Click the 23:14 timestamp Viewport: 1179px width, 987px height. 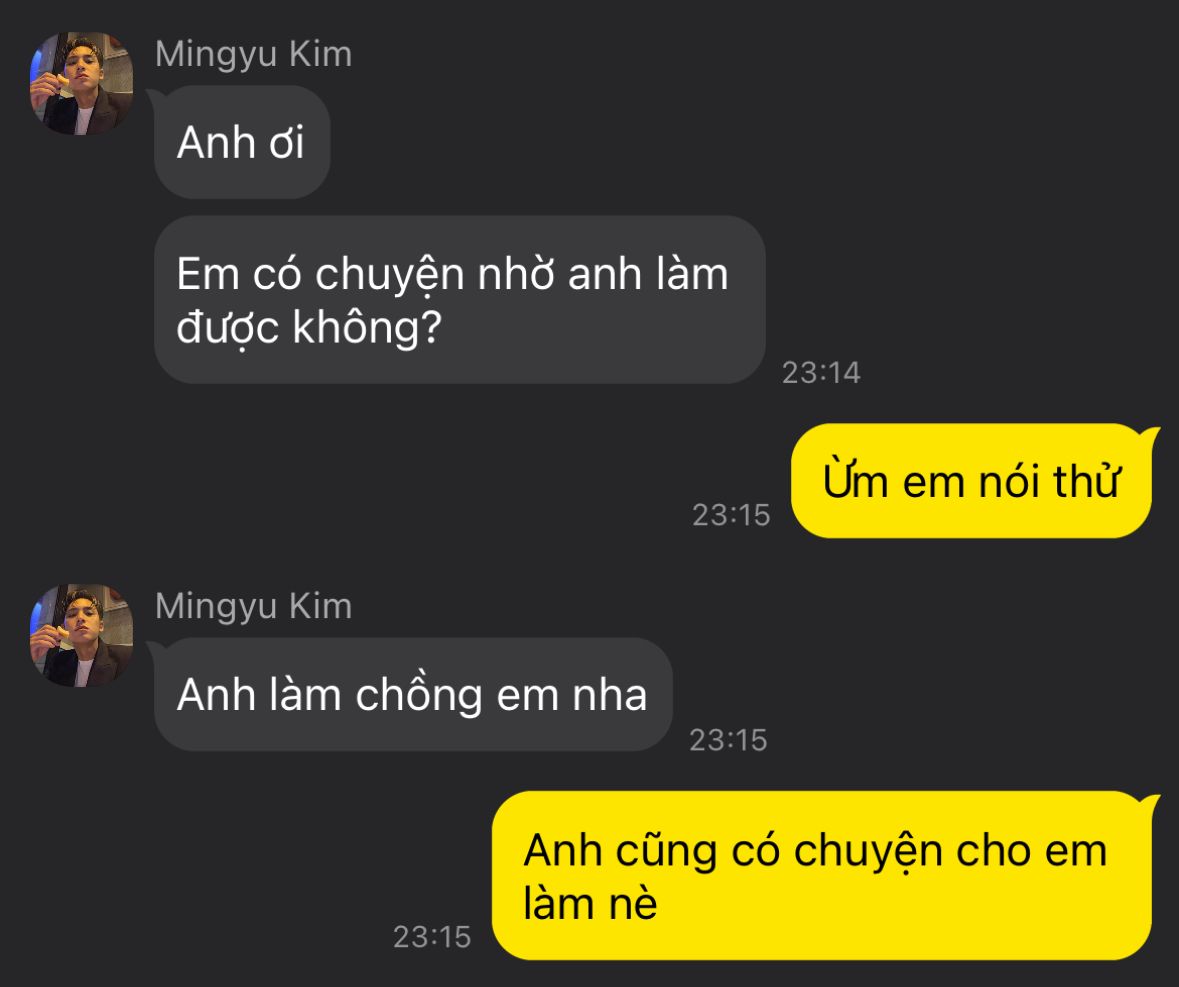click(821, 373)
